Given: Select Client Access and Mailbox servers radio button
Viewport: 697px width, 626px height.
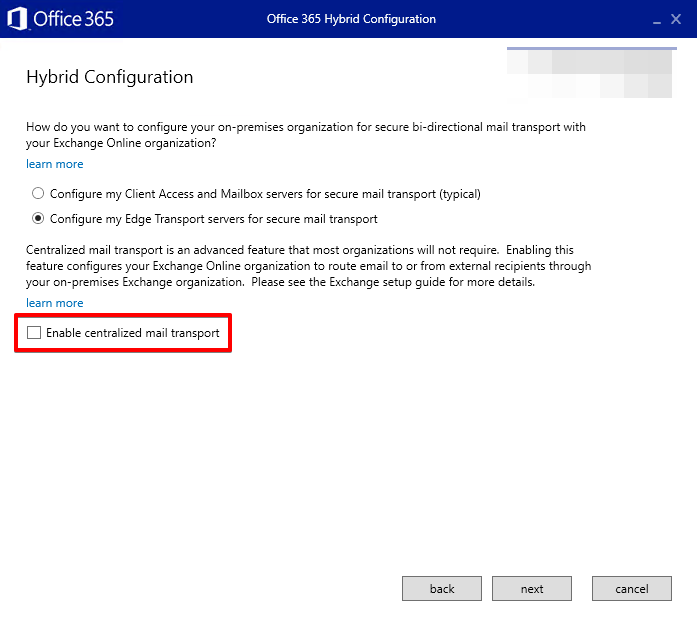Looking at the screenshot, I should click(38, 194).
